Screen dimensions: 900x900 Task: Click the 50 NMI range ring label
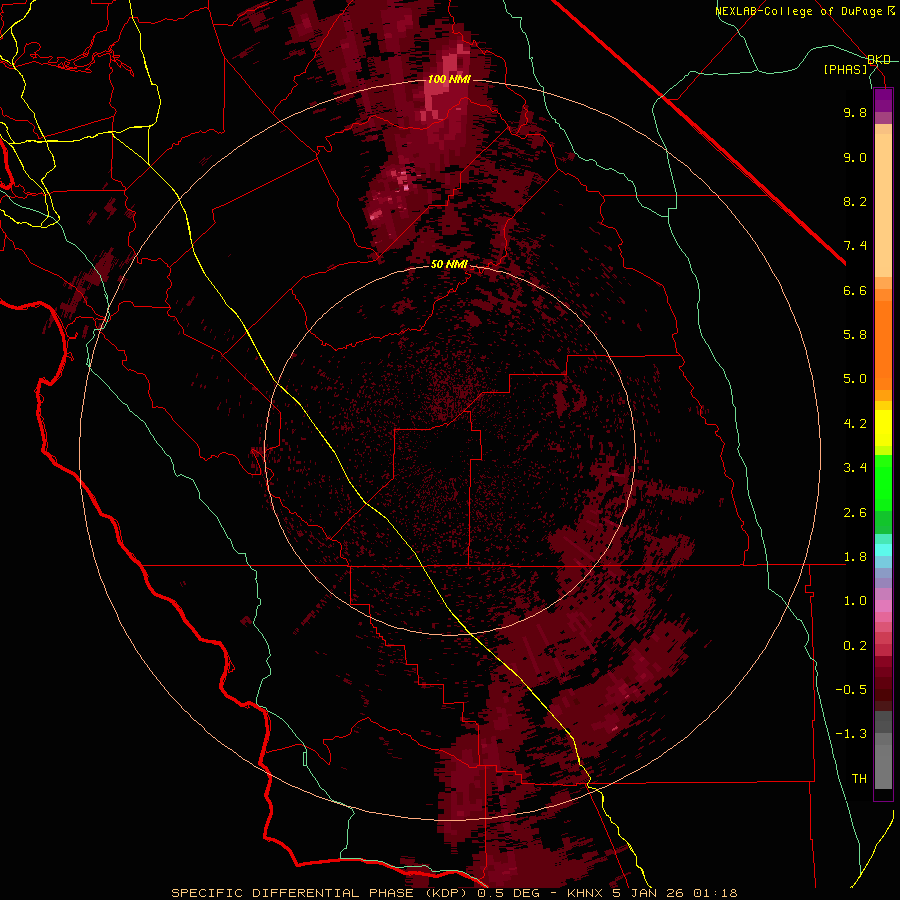449,264
